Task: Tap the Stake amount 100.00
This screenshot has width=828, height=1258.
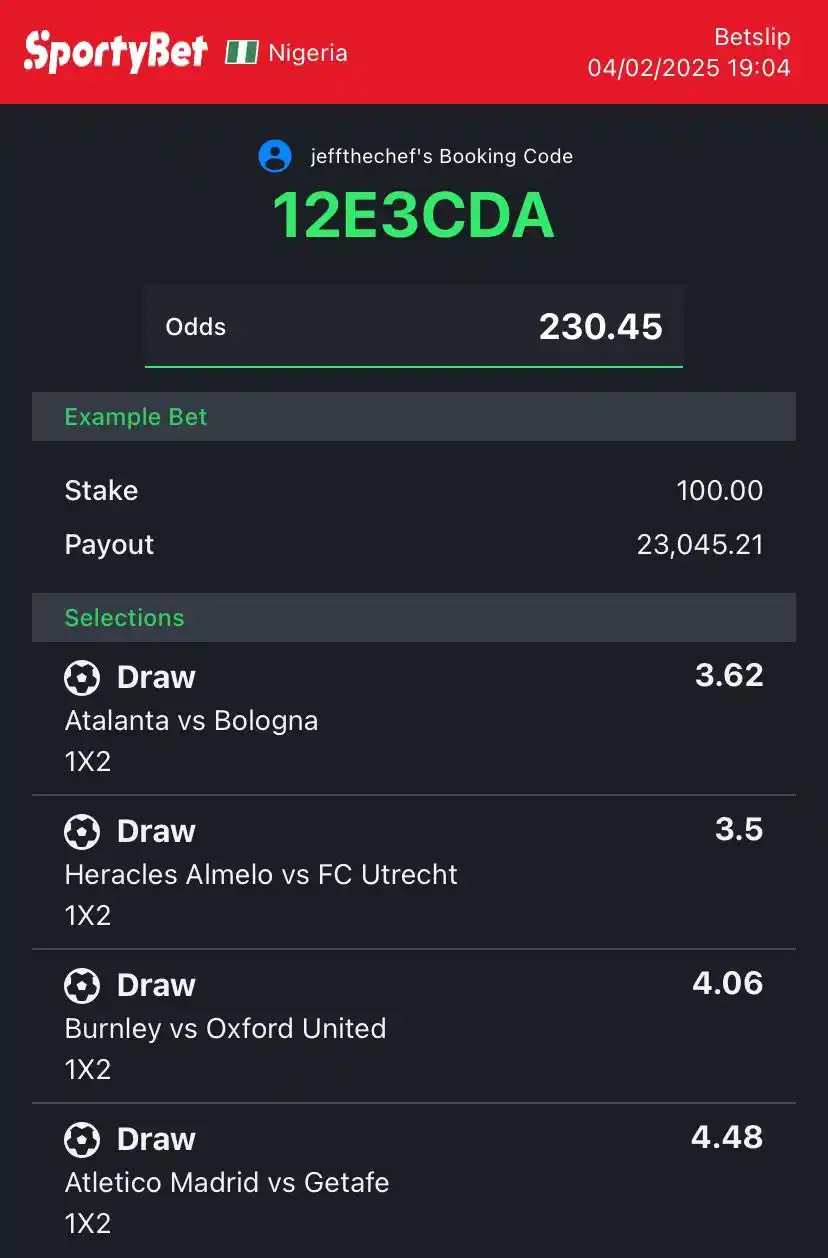Action: tap(719, 491)
